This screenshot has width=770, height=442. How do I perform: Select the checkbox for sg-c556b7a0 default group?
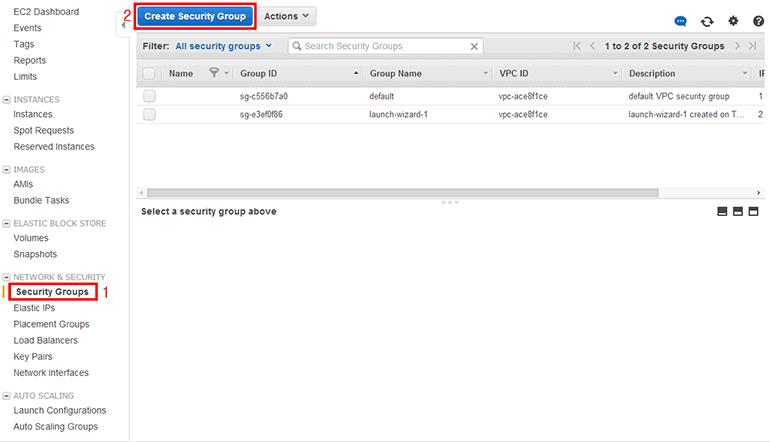click(149, 96)
